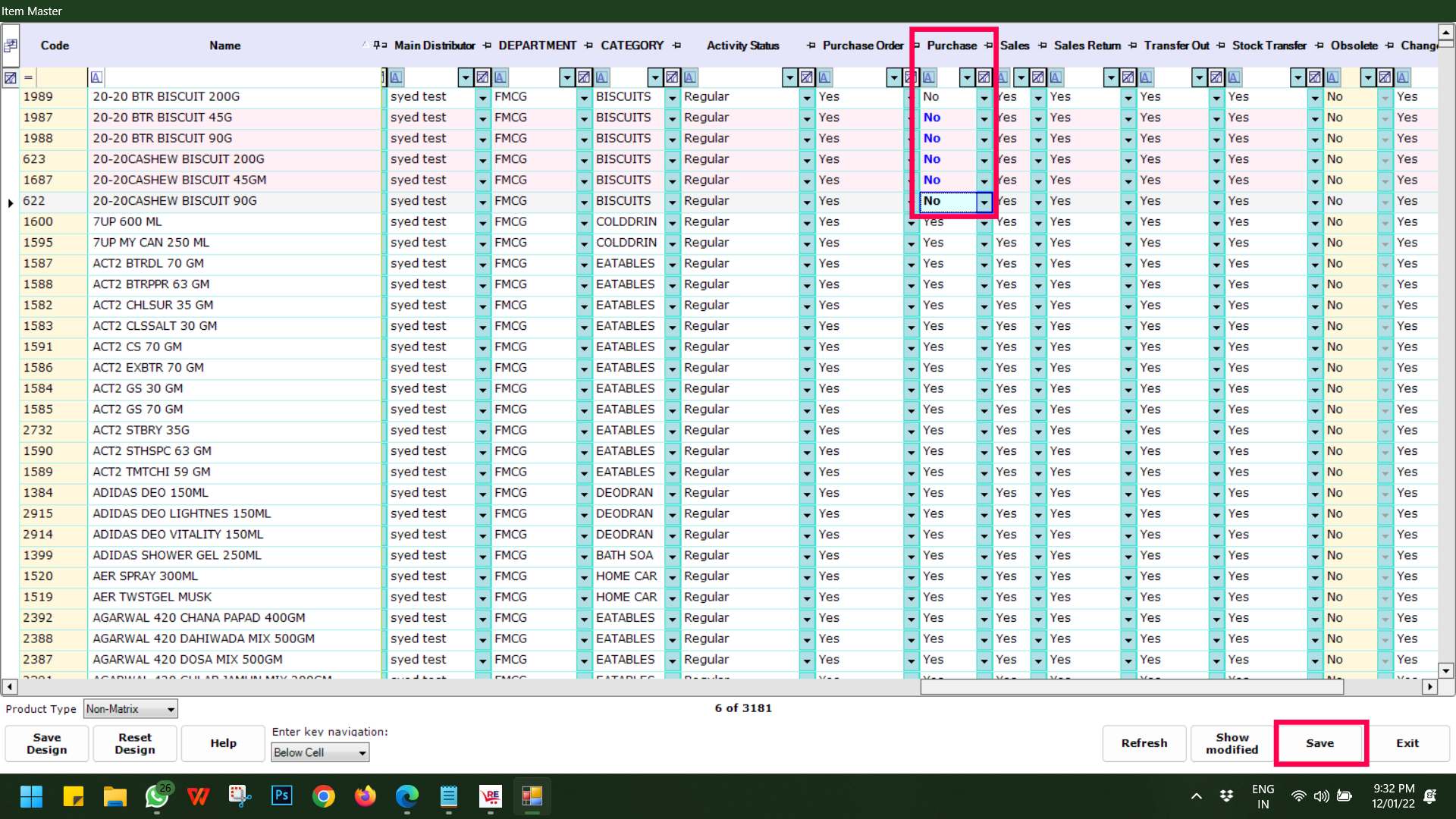Screen dimensions: 1456x819
Task: Click the Stock Transfer filter condition 'A' icon
Action: (x=1235, y=77)
